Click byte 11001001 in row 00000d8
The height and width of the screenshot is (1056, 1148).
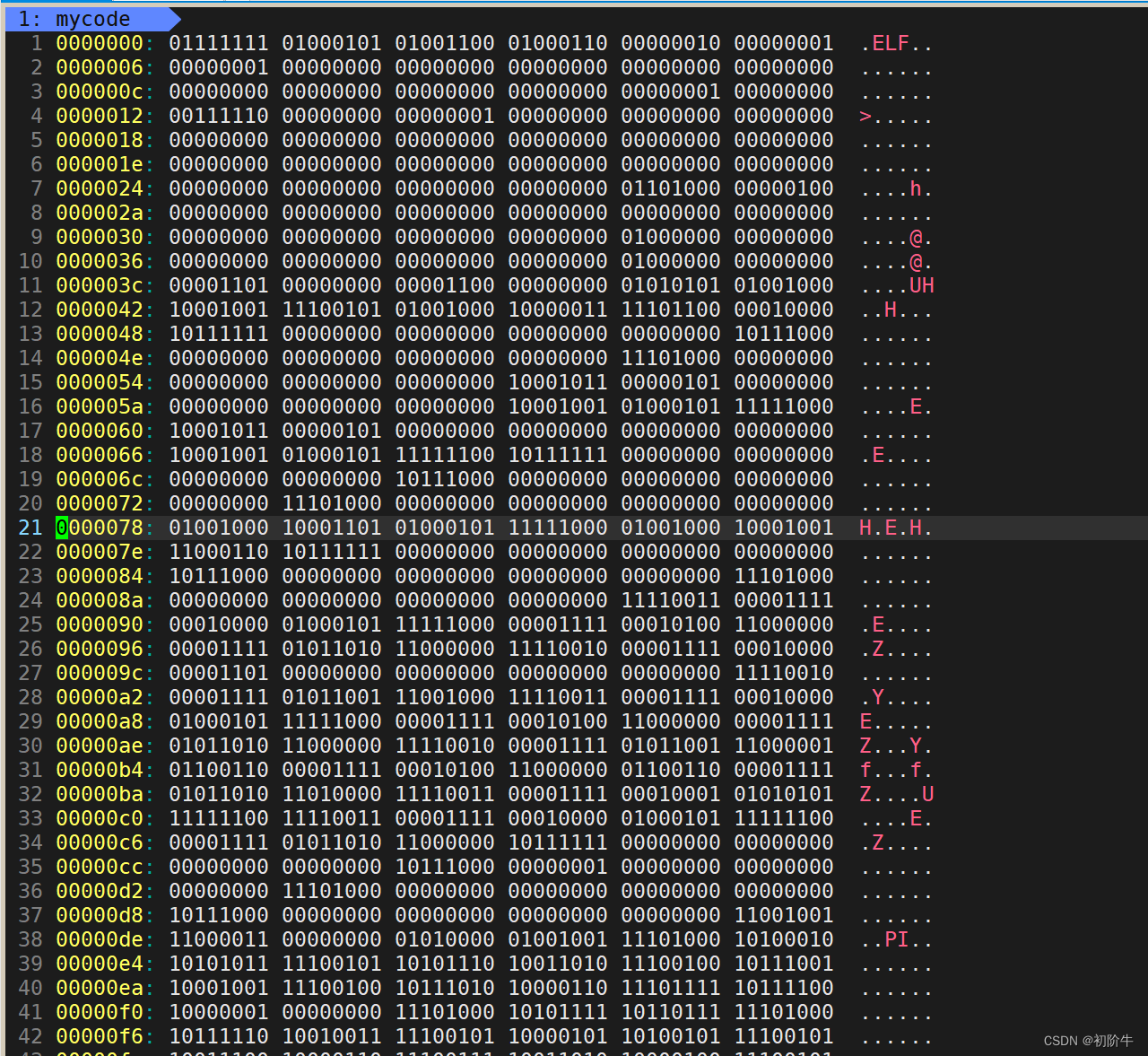(784, 915)
